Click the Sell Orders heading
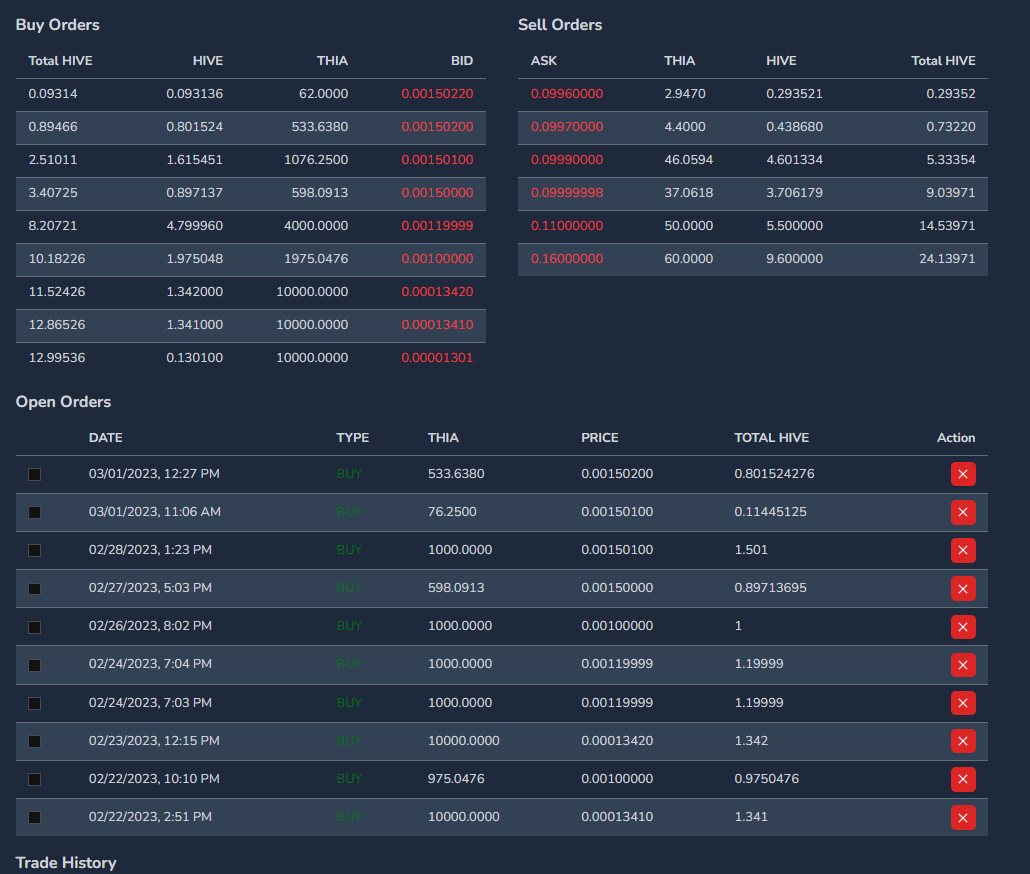 click(x=560, y=25)
